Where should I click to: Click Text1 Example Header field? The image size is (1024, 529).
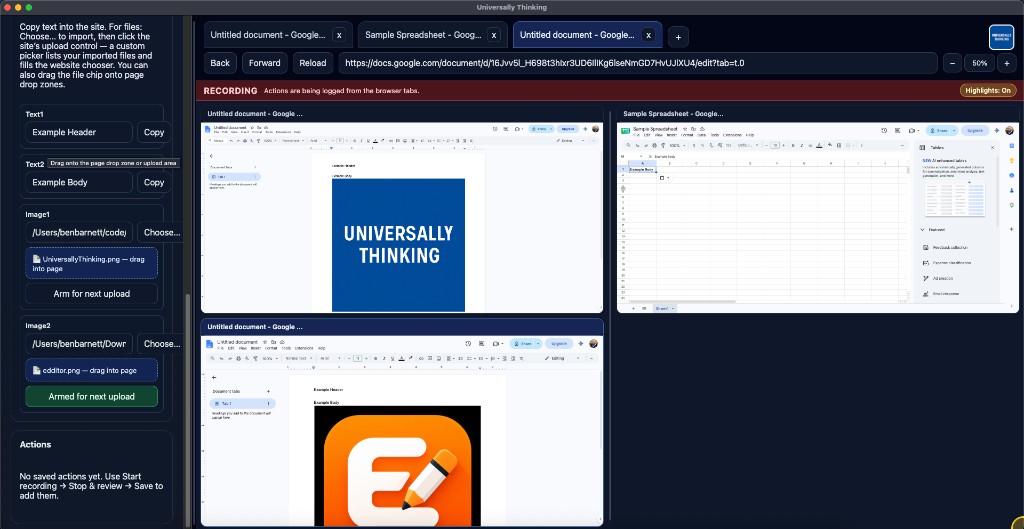(x=79, y=132)
